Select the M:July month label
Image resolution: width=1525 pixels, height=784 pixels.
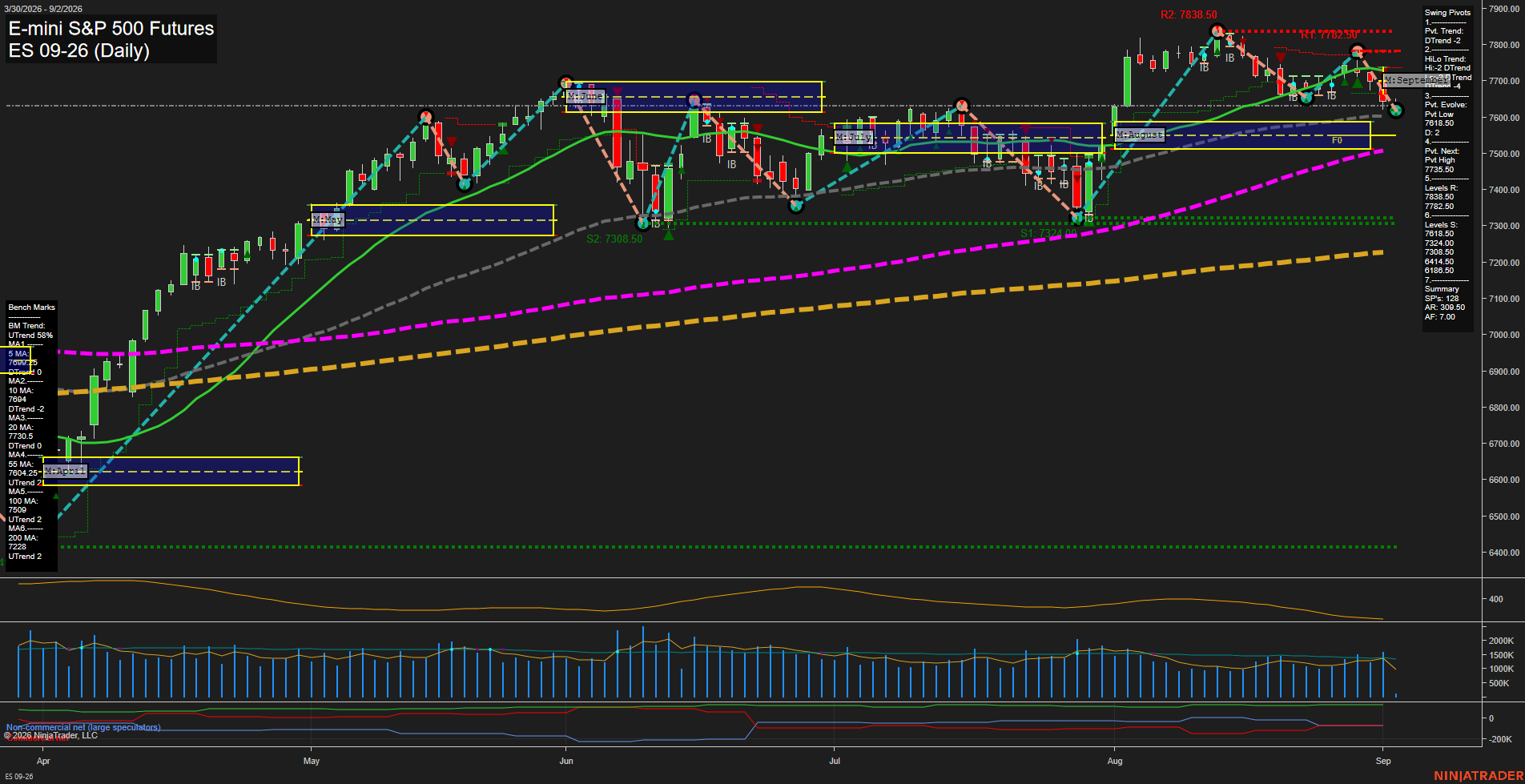(854, 137)
